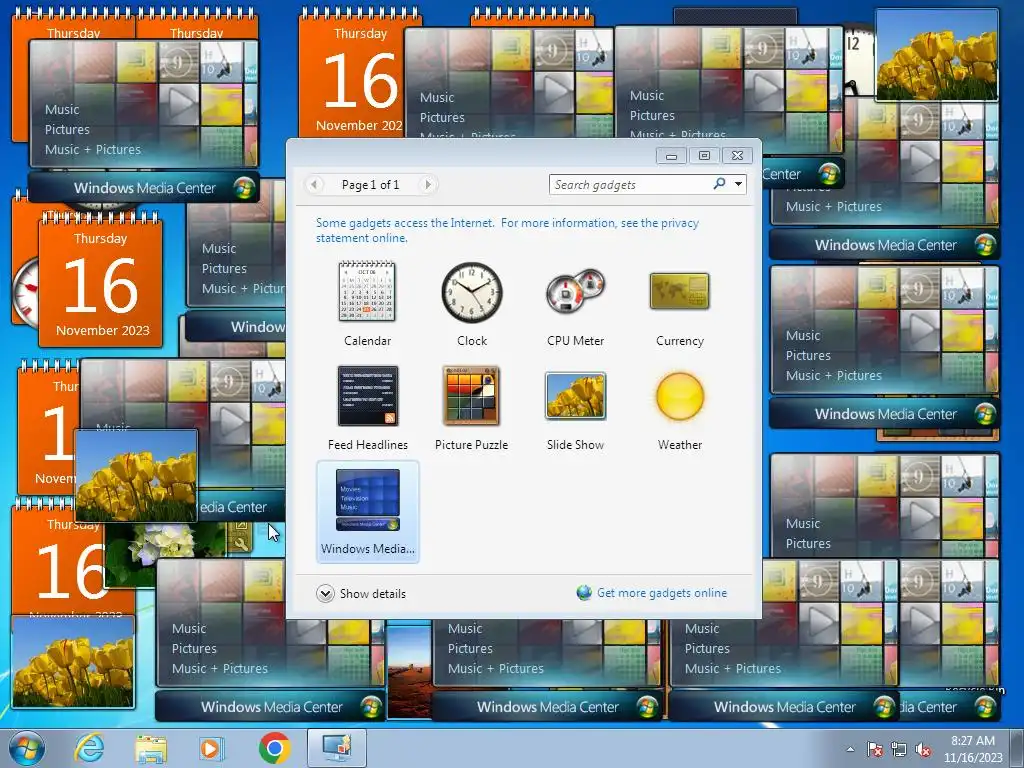Select the Picture Puzzle gadget icon

click(472, 396)
